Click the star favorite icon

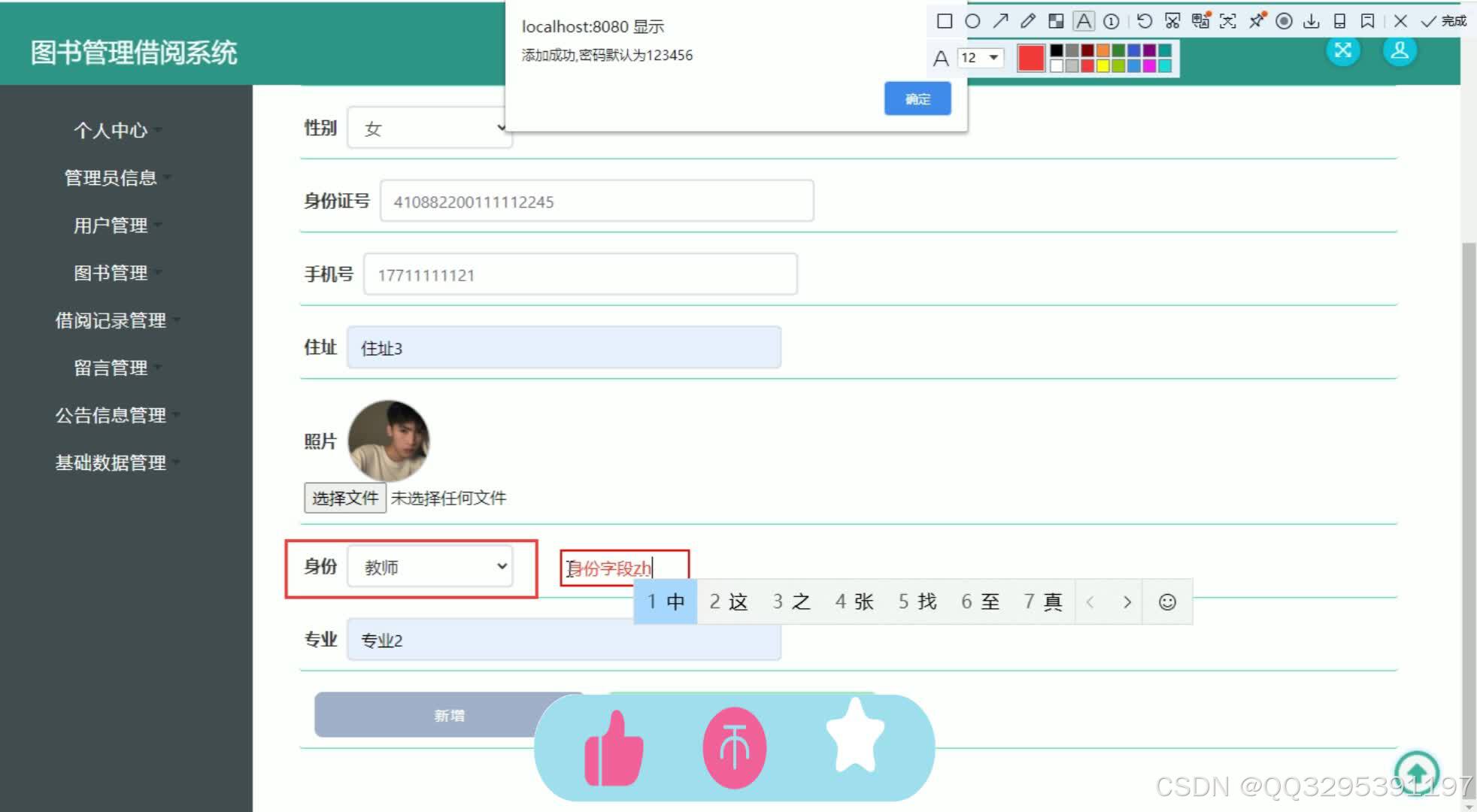[855, 737]
